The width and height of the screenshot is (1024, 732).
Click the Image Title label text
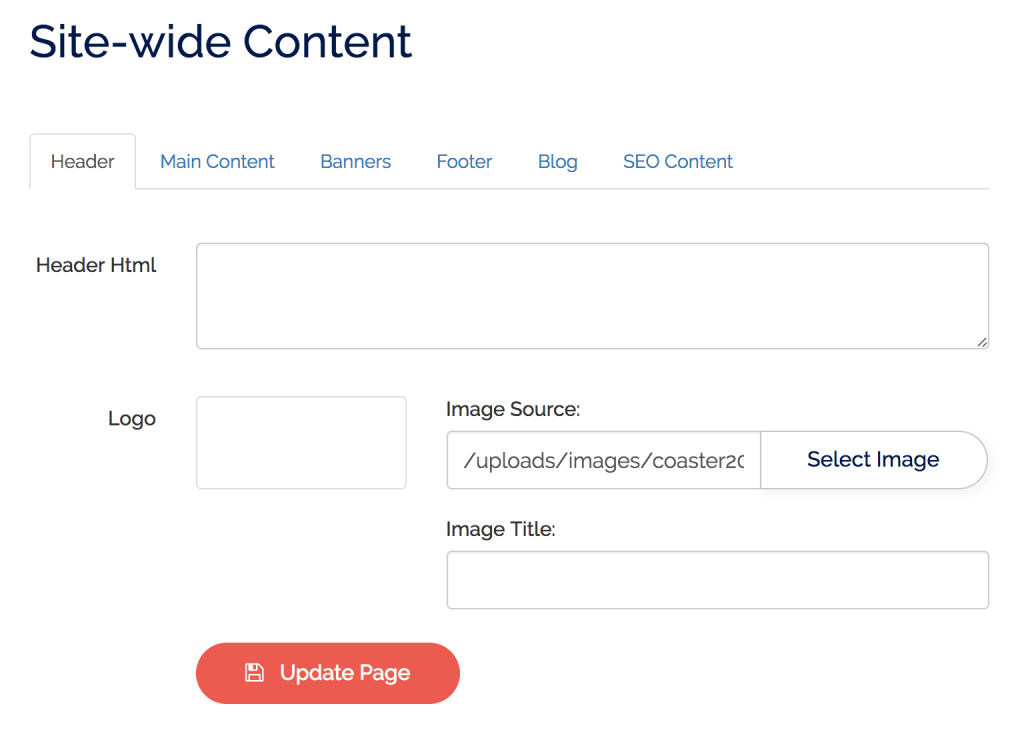point(498,529)
